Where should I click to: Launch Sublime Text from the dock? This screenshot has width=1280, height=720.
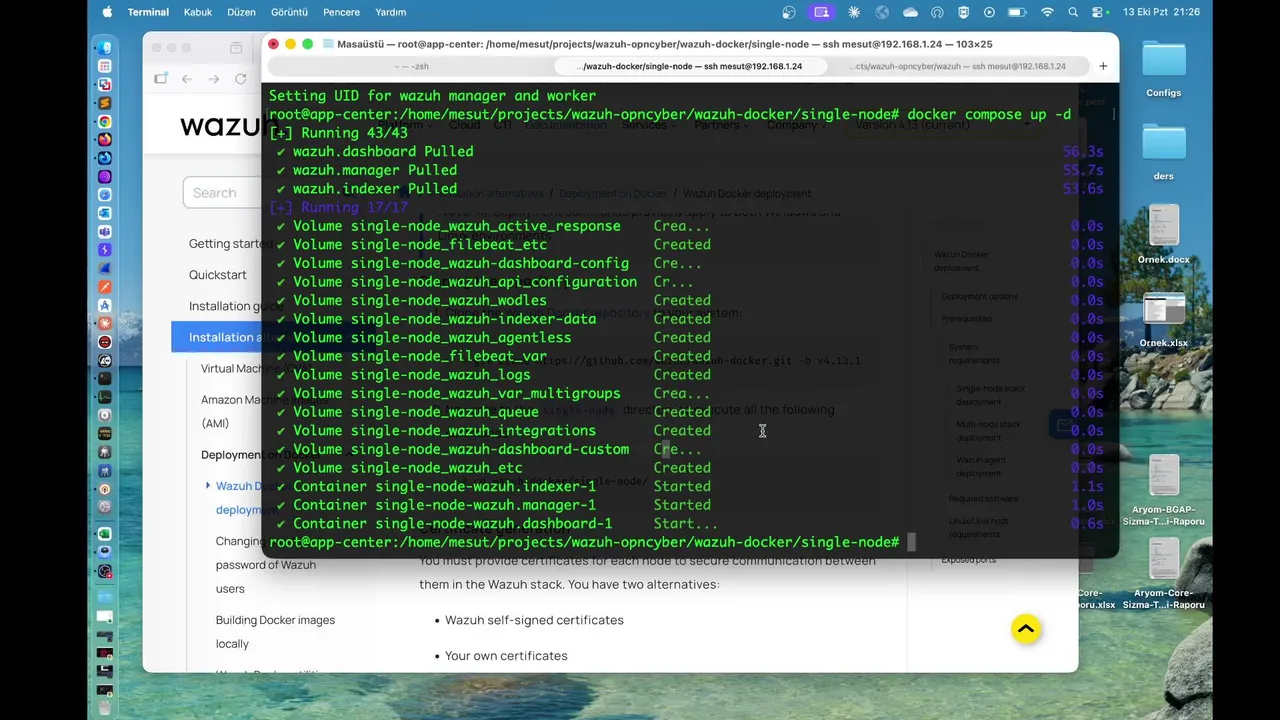point(105,103)
